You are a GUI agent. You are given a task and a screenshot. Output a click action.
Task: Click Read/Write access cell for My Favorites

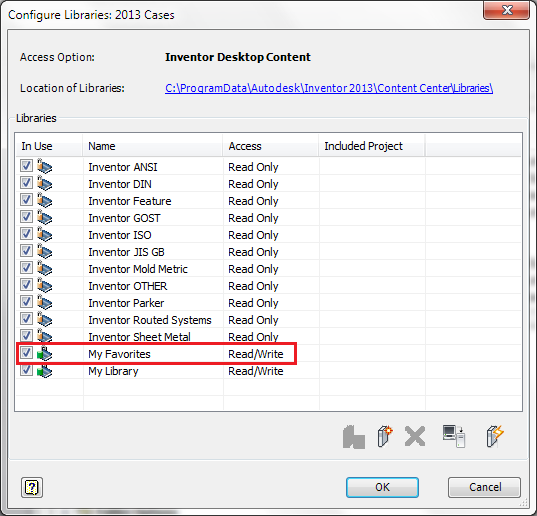[256, 354]
